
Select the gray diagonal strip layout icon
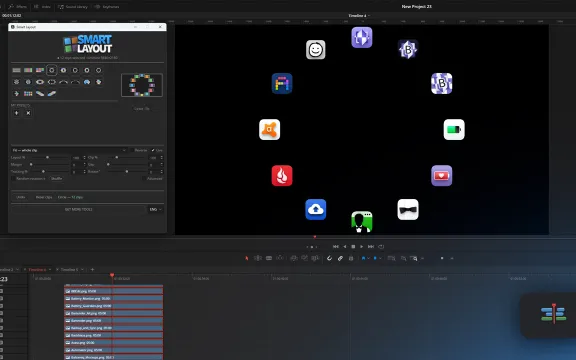coord(40,94)
